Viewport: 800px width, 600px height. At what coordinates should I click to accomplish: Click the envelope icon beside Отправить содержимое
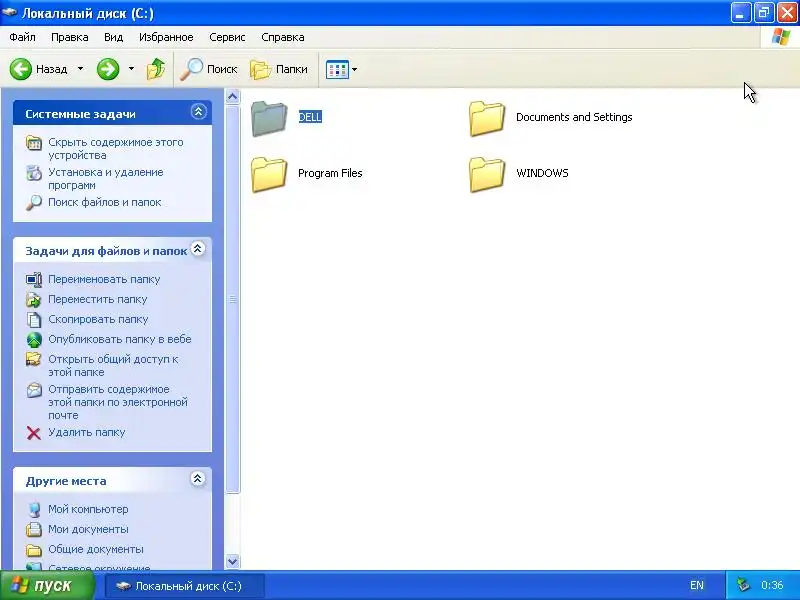tap(34, 390)
